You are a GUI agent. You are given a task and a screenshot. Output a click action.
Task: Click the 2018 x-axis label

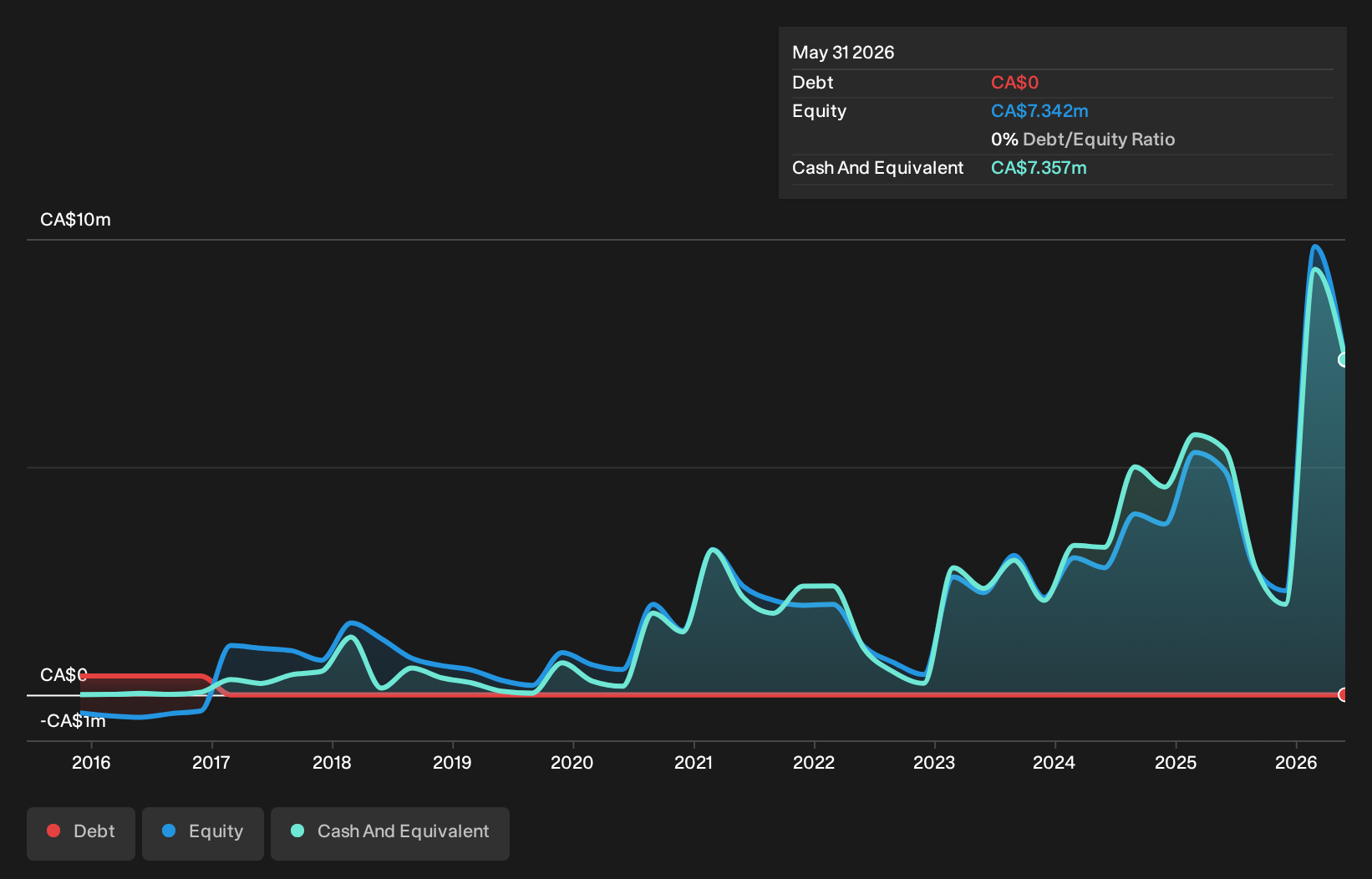click(x=332, y=762)
